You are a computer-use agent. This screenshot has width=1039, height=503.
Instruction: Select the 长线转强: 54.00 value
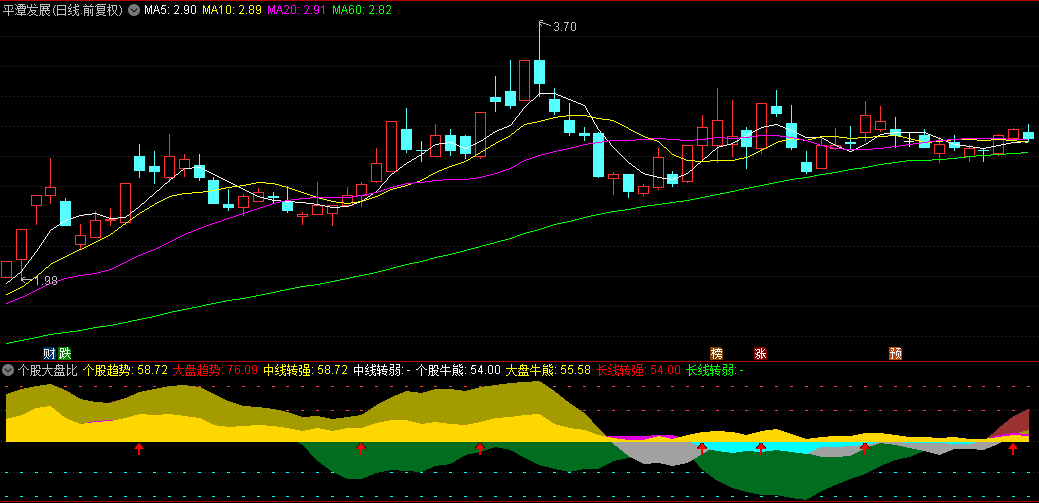pyautogui.click(x=638, y=370)
